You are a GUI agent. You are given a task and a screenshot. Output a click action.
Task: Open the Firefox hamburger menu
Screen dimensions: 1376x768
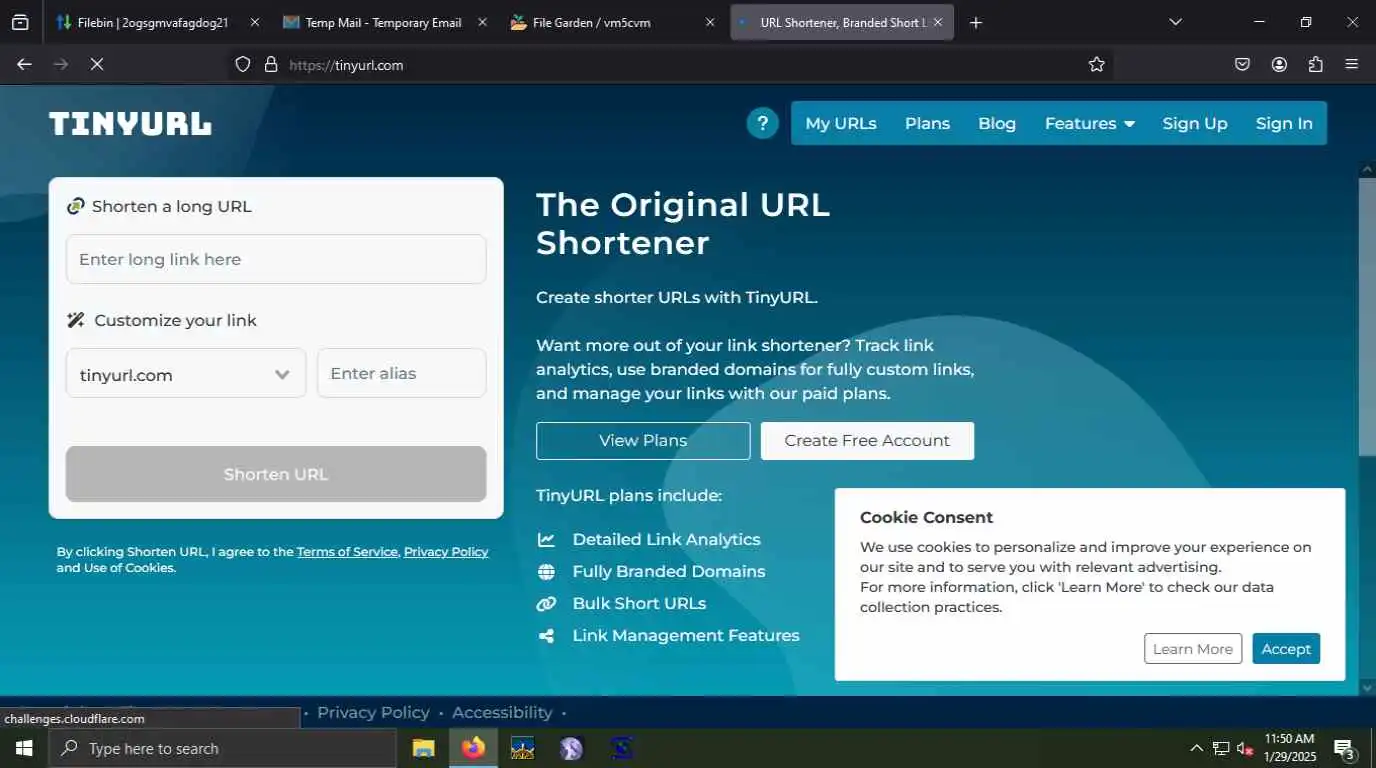1351,64
